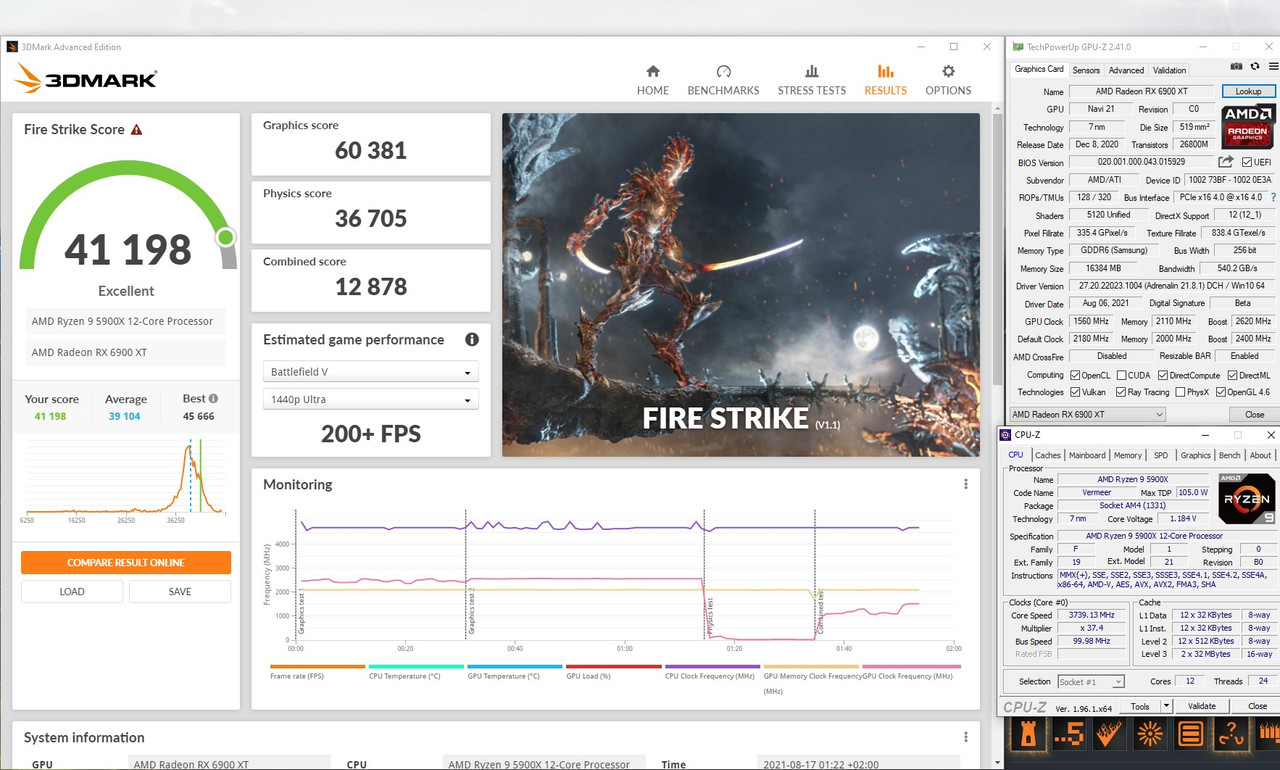1280x770 pixels.
Task: Click the GPU-Z title bar app icon
Action: click(x=1018, y=47)
